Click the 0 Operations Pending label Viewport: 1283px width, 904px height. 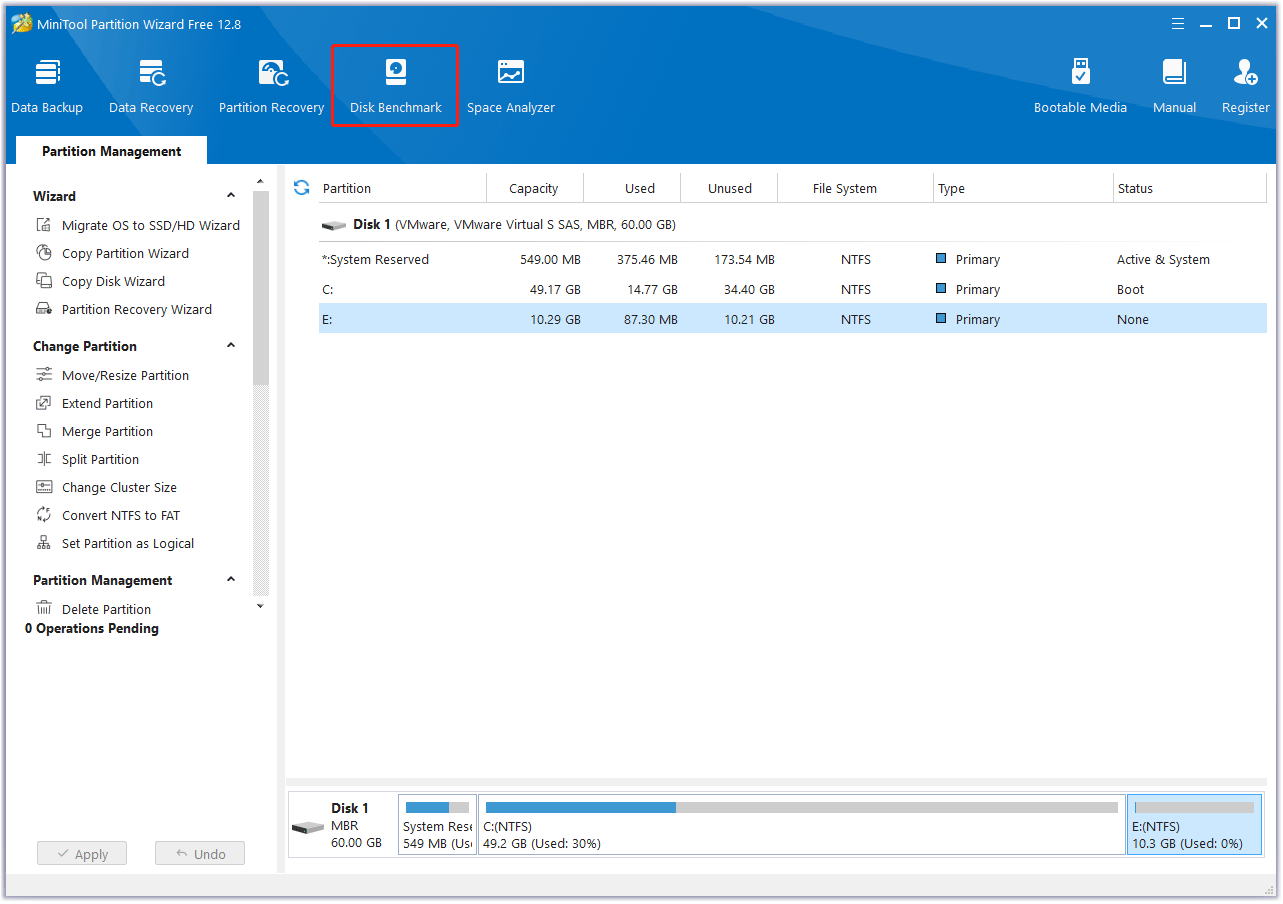coord(92,628)
